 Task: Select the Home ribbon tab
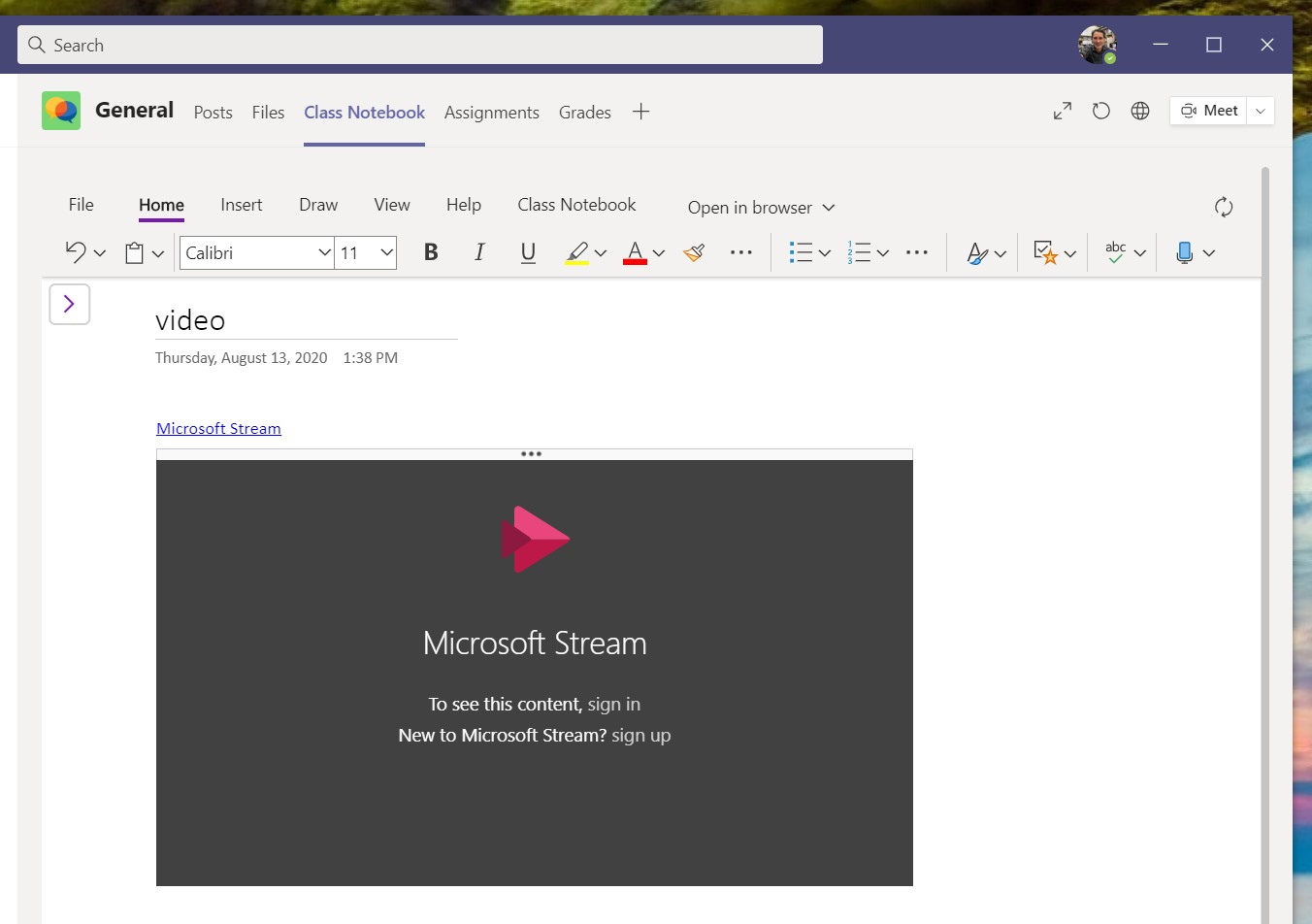161,205
